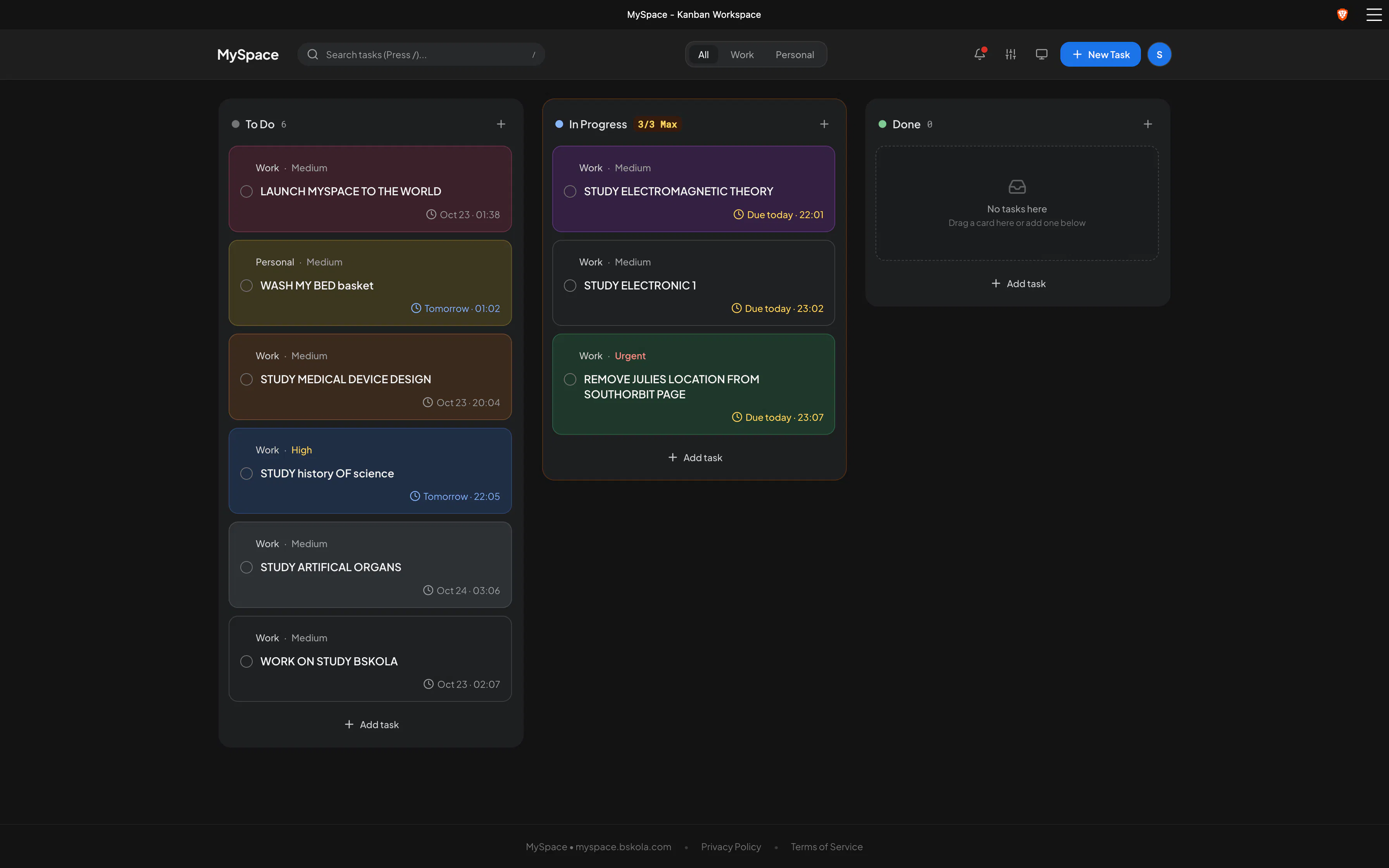Mark STUDY ARTIFICAL ORGANS as complete
The width and height of the screenshot is (1389, 868).
246,567
